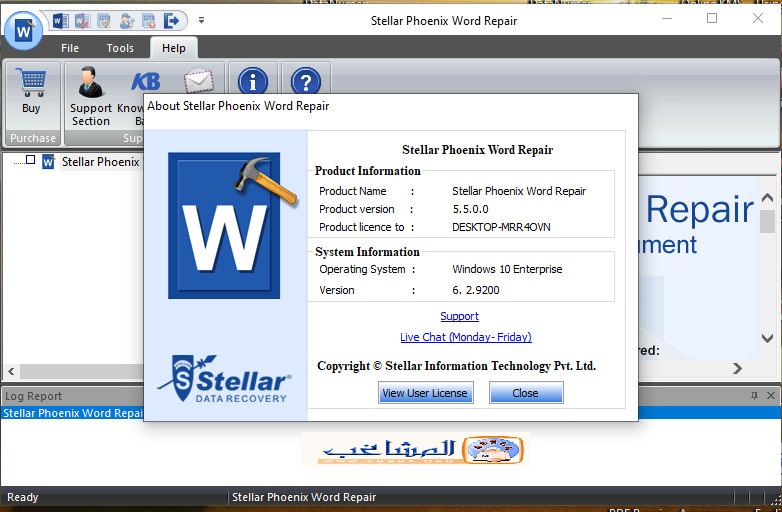
Task: Open the KB Knowledge Base icon
Action: pyautogui.click(x=146, y=81)
